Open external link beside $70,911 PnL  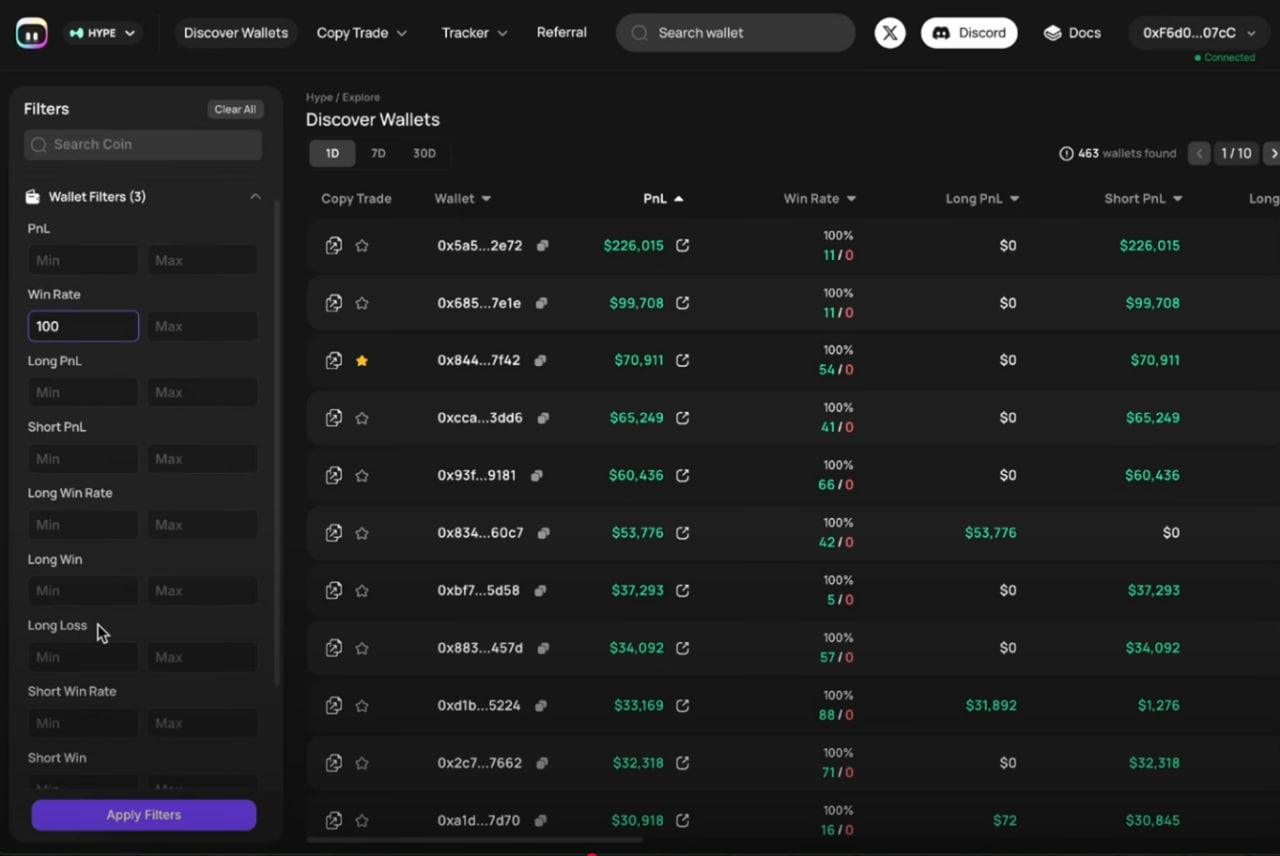point(682,360)
